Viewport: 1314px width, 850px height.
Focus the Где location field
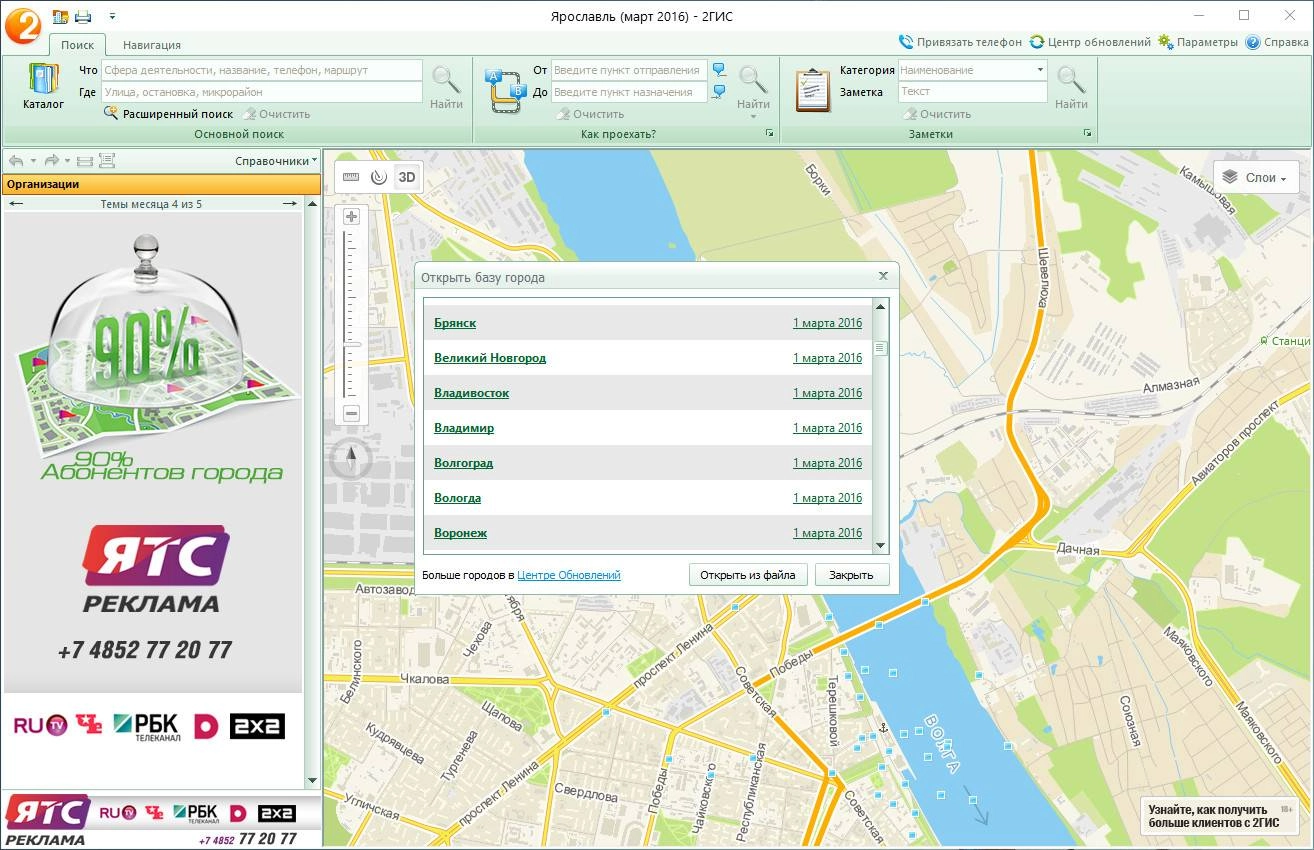pyautogui.click(x=262, y=92)
